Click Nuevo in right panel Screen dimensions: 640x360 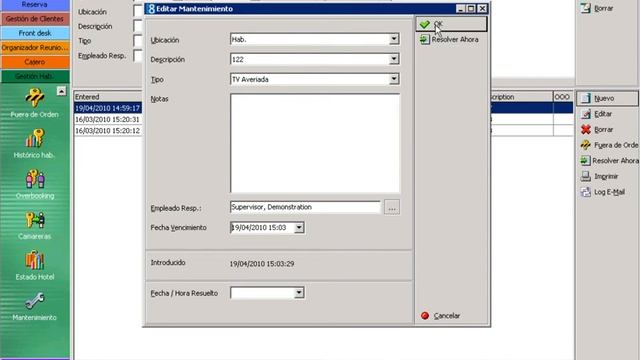(607, 98)
